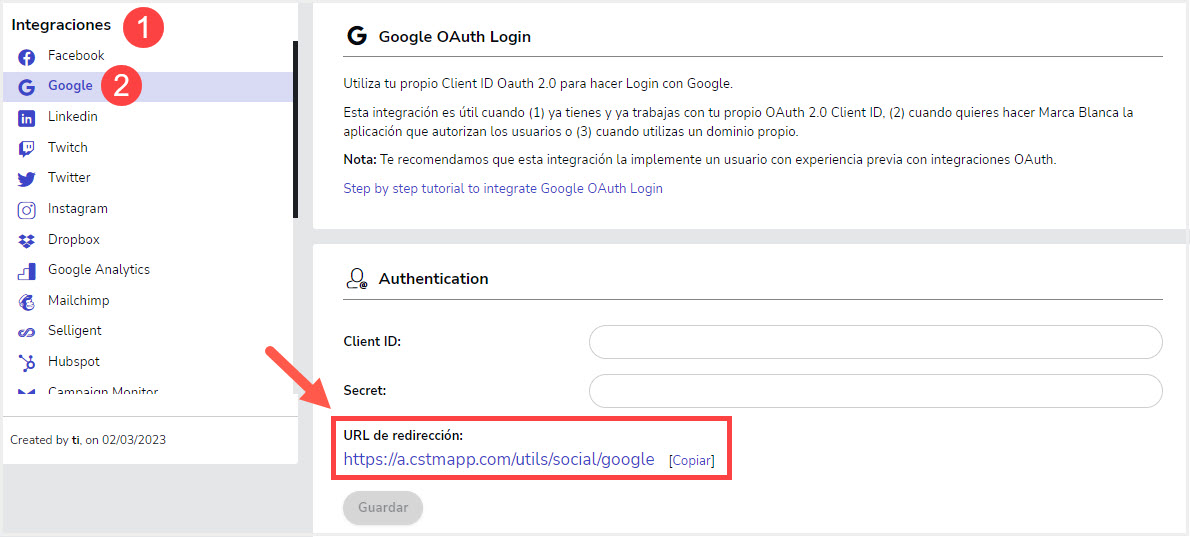Open the Hubspot menu entry label

(x=74, y=362)
